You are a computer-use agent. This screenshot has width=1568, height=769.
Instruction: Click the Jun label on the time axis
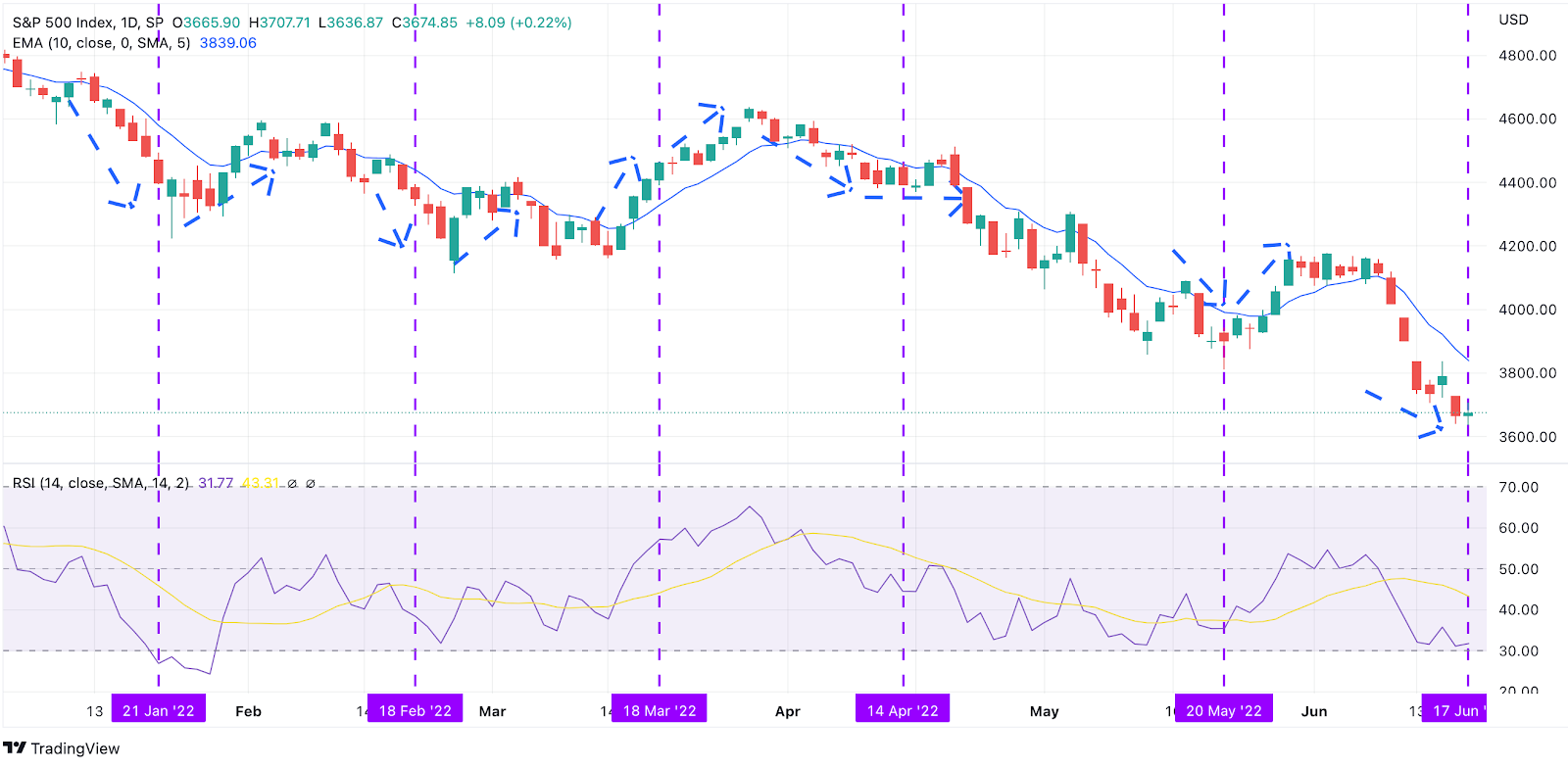(1314, 711)
